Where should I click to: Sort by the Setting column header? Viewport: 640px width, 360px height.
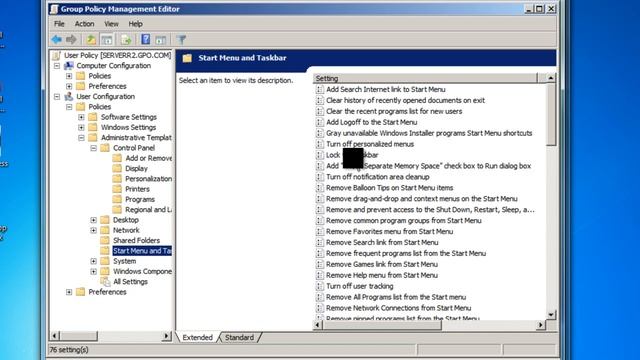click(425, 78)
